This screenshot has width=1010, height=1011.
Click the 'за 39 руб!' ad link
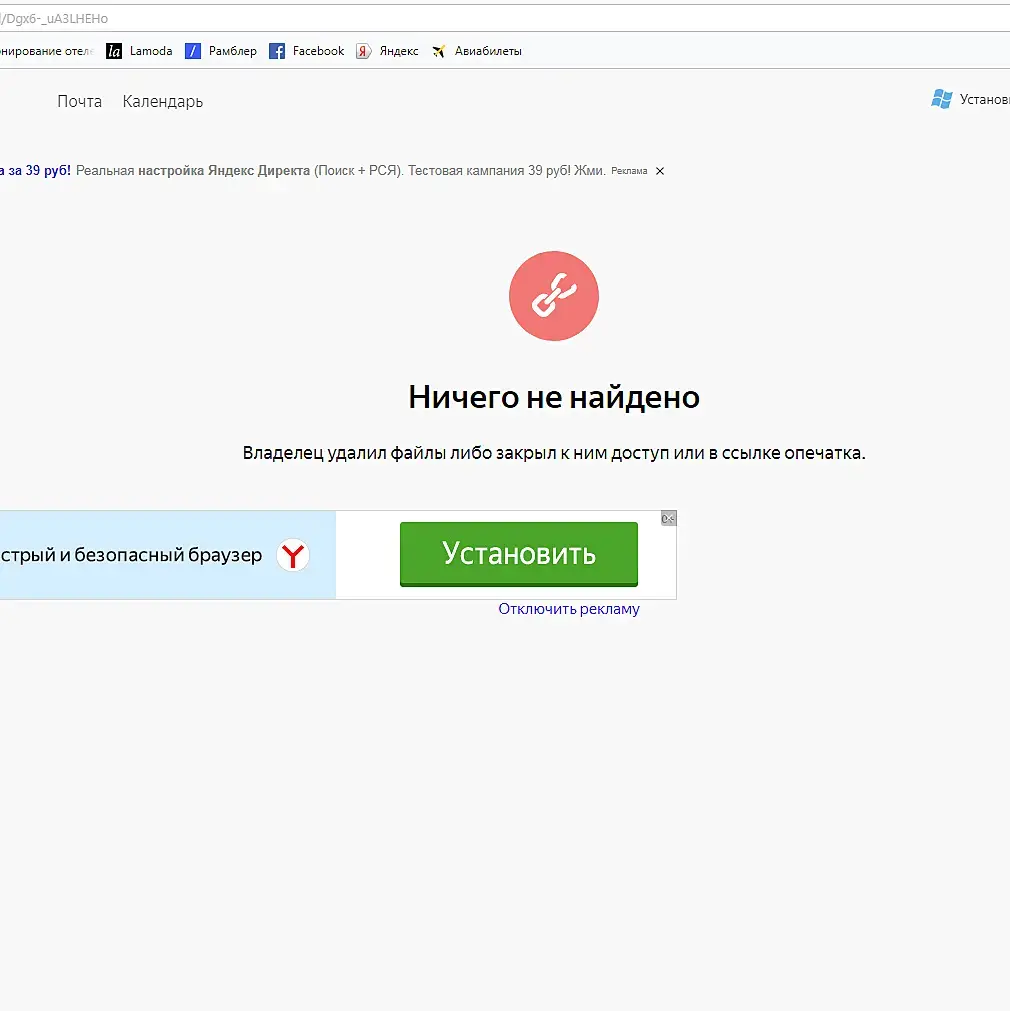pyautogui.click(x=35, y=171)
